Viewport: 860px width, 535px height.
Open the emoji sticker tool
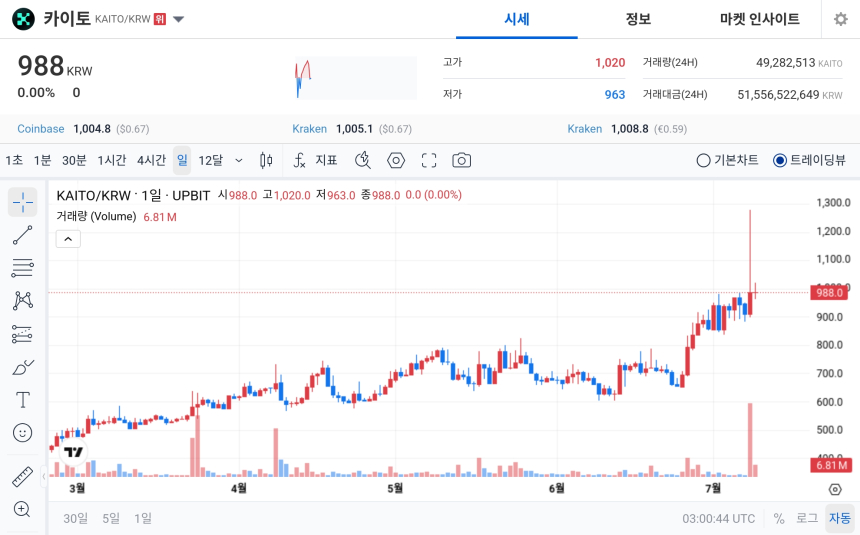22,433
